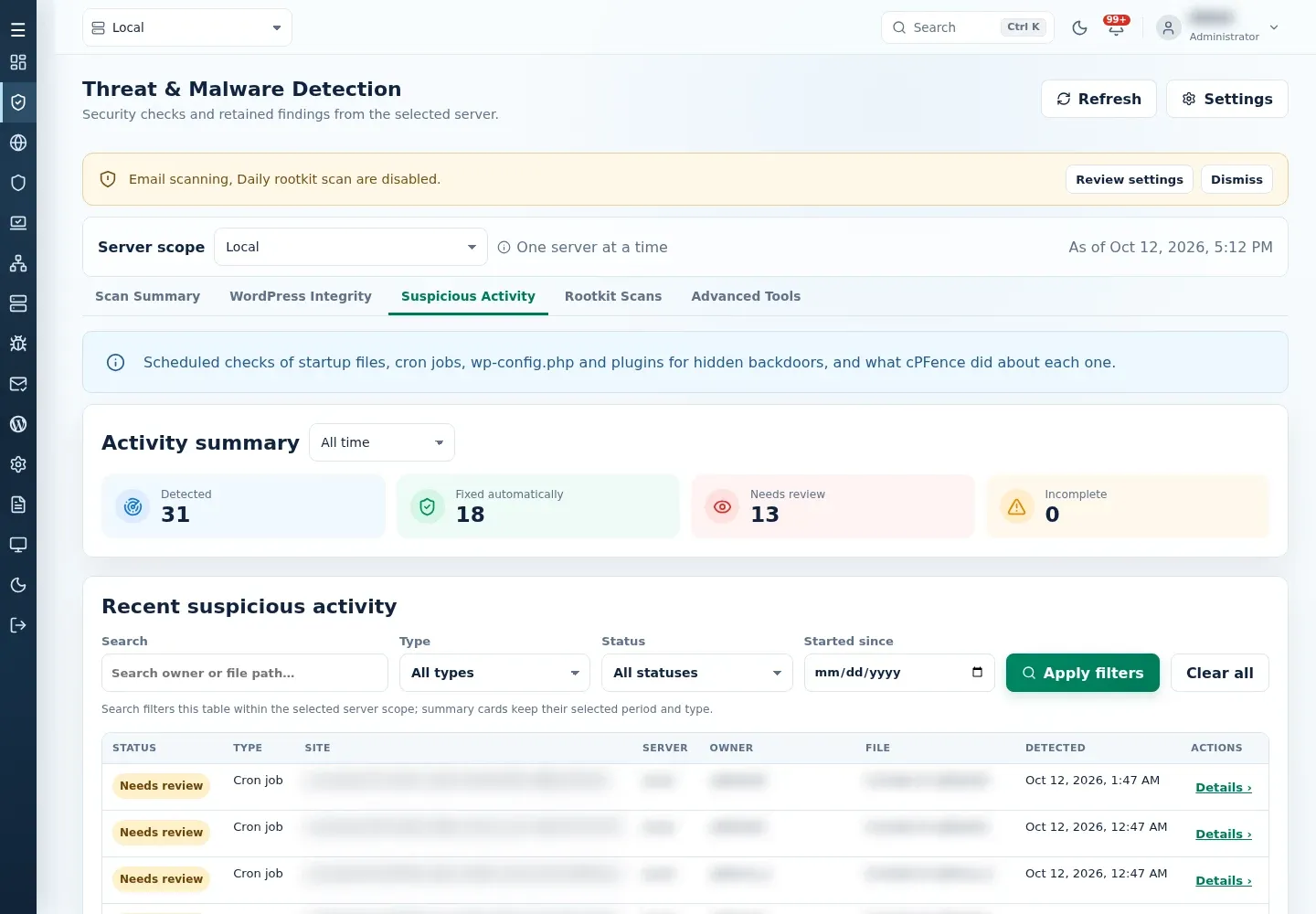The width and height of the screenshot is (1316, 914).
Task: Click the top Search box with Ctrl K
Action: 968,27
